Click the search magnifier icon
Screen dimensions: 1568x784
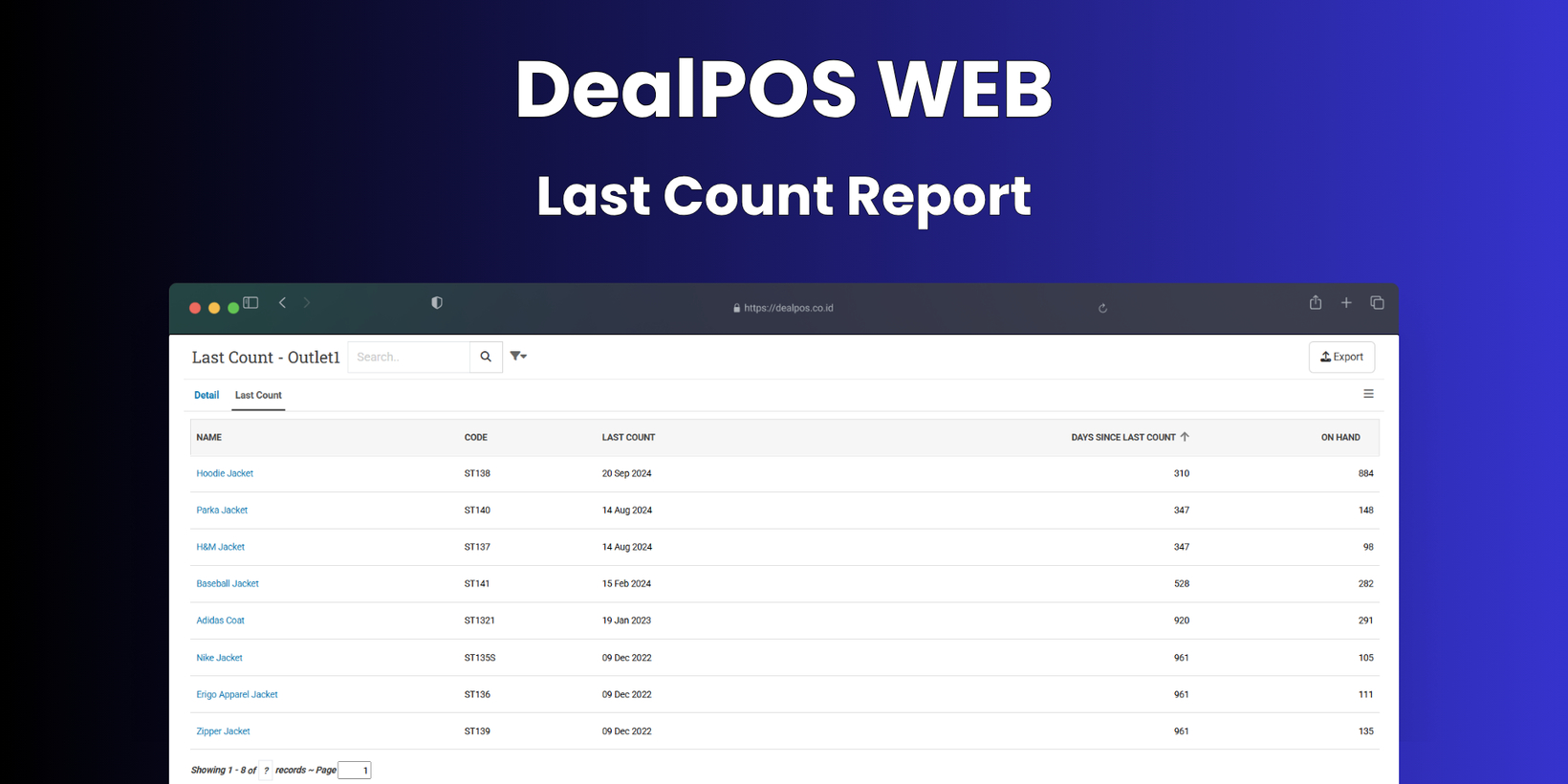pyautogui.click(x=486, y=357)
